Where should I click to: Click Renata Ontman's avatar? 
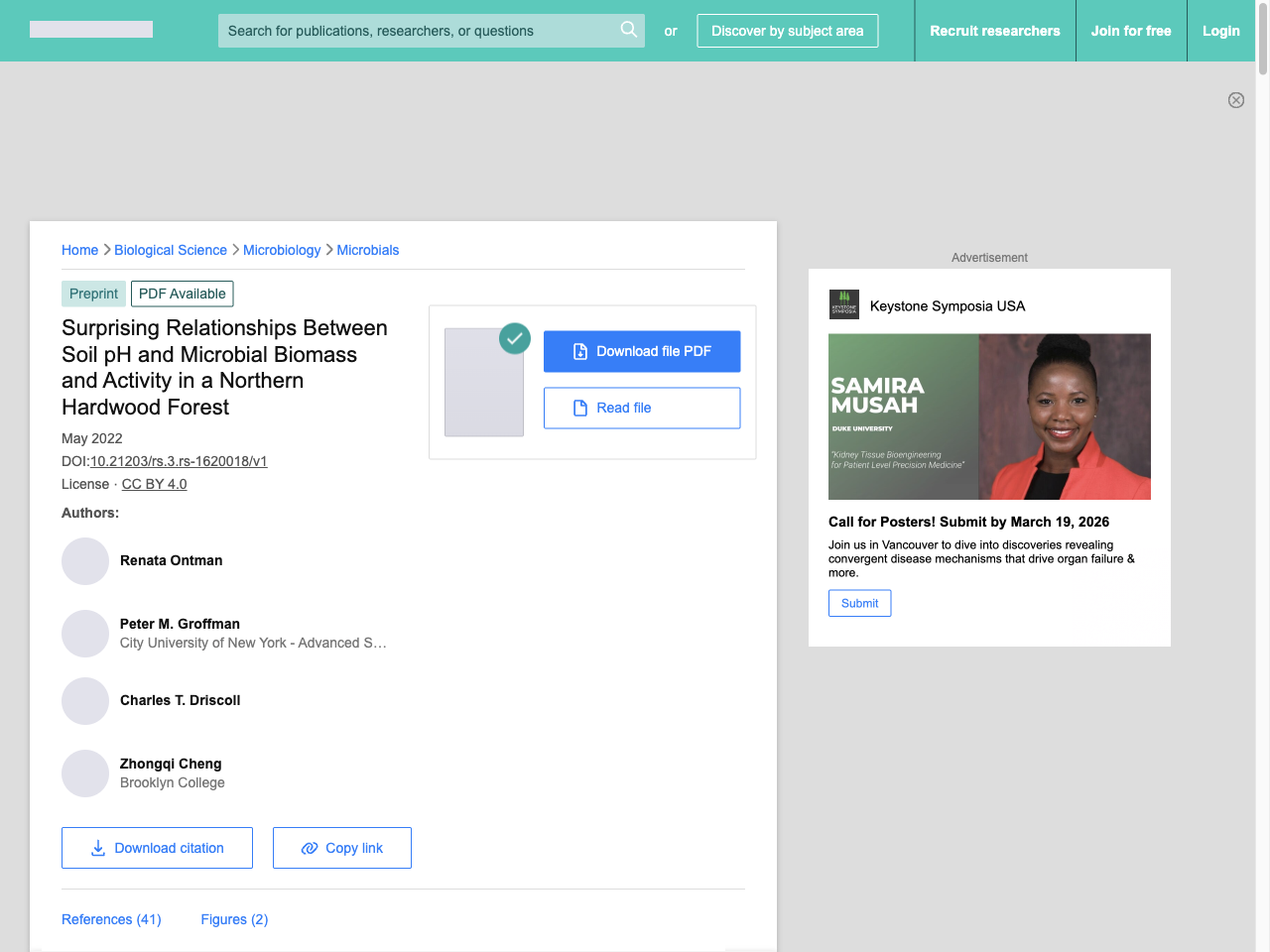85,561
